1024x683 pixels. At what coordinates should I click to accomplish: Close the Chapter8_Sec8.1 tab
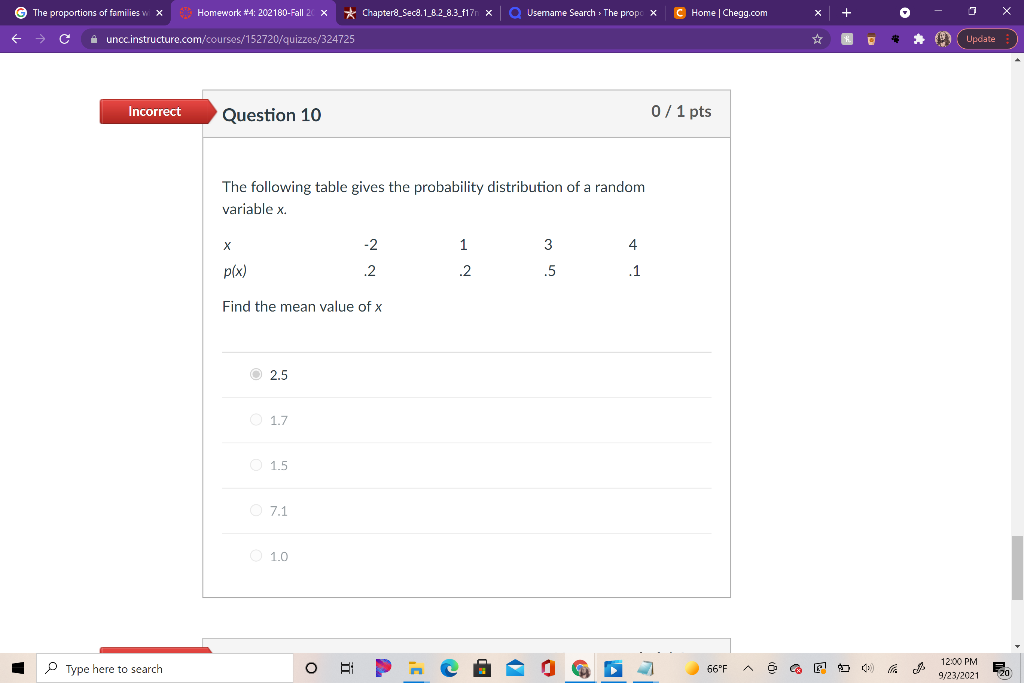point(488,12)
